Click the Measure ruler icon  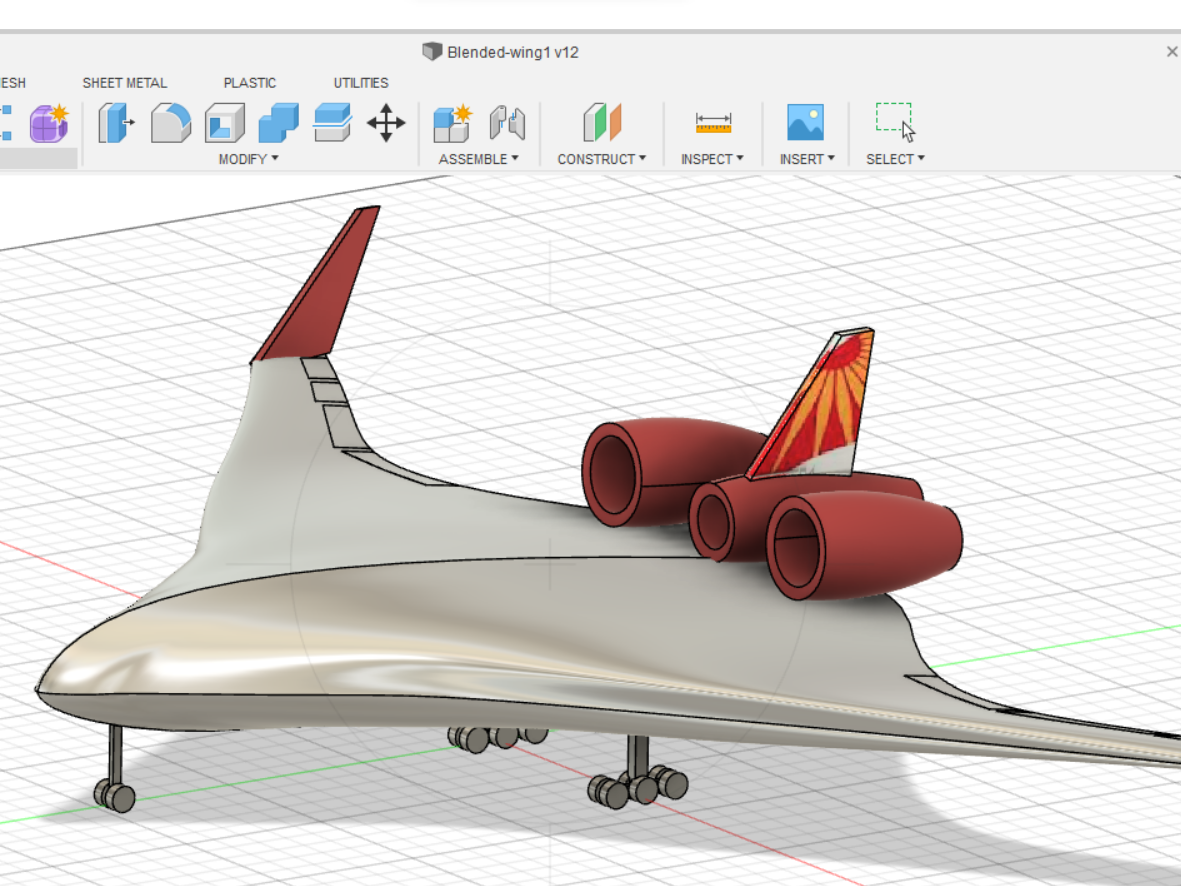[713, 123]
